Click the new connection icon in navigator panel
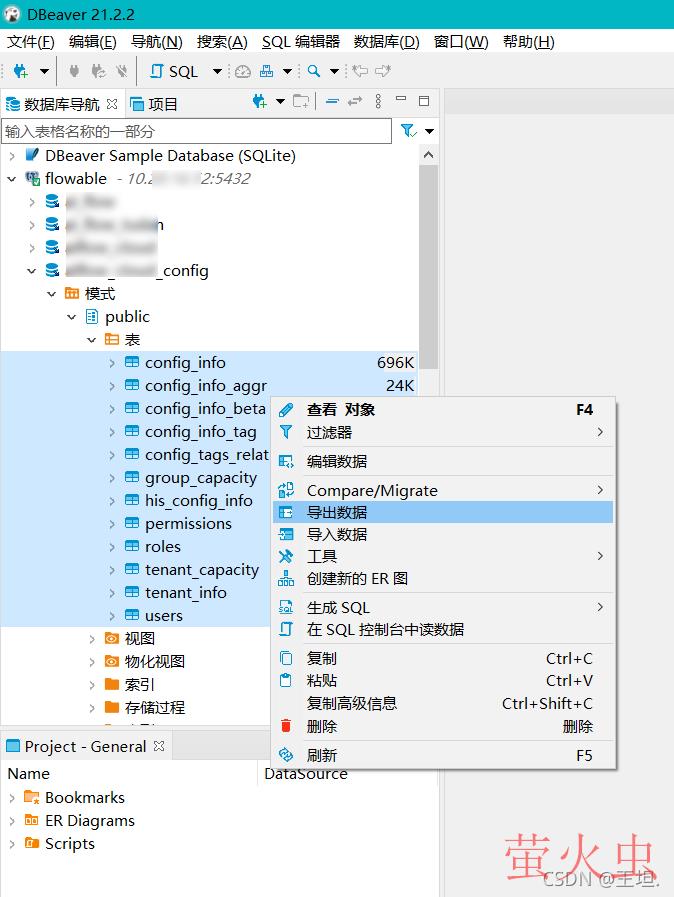This screenshot has height=897, width=674. [x=260, y=101]
